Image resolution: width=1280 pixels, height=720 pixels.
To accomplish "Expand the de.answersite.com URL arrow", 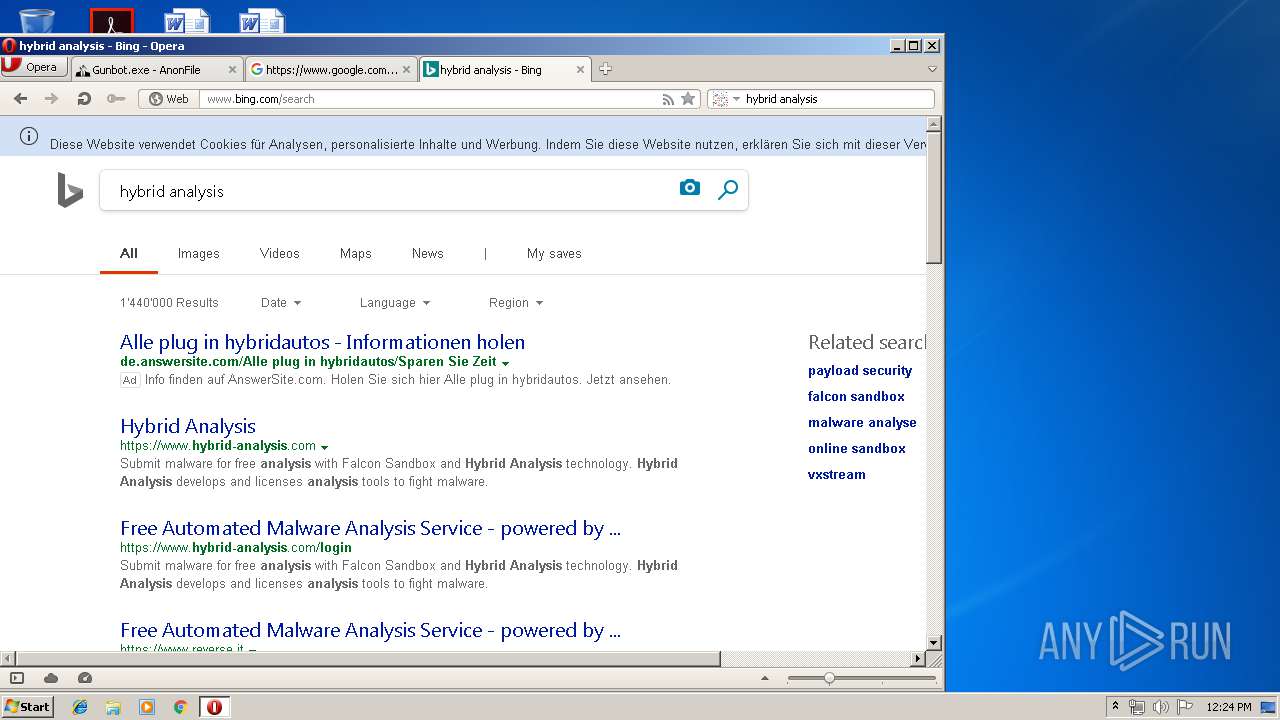I will [x=505, y=363].
